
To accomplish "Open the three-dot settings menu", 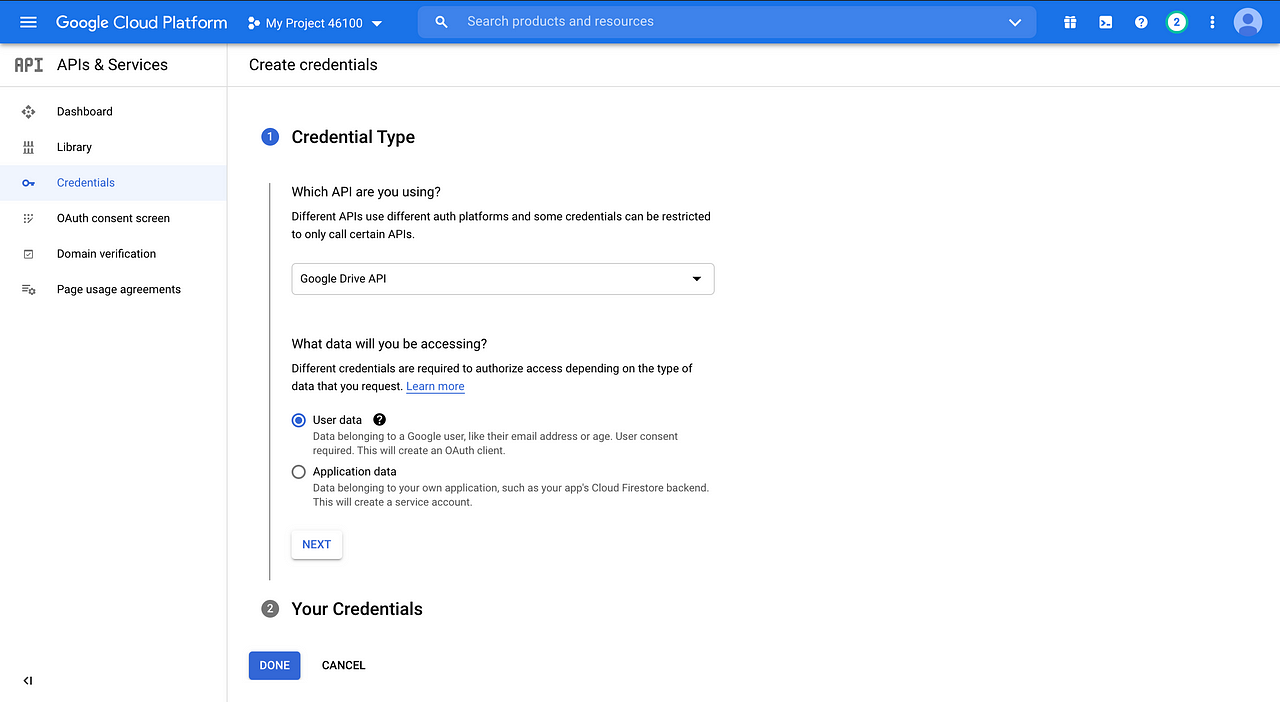I will pos(1213,22).
